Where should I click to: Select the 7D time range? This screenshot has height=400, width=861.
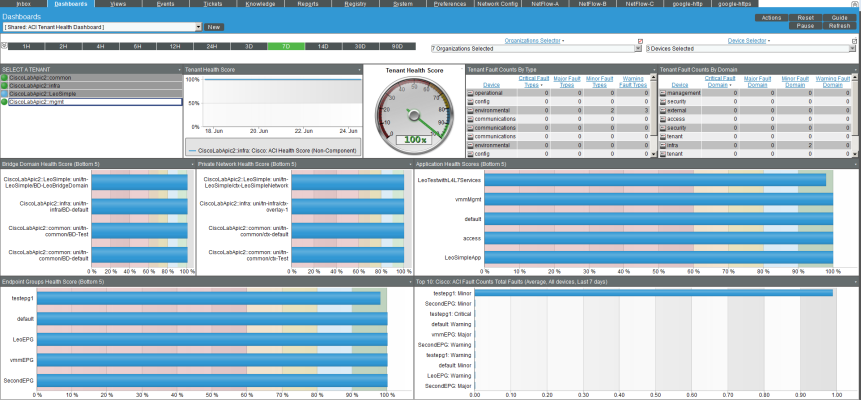click(286, 46)
